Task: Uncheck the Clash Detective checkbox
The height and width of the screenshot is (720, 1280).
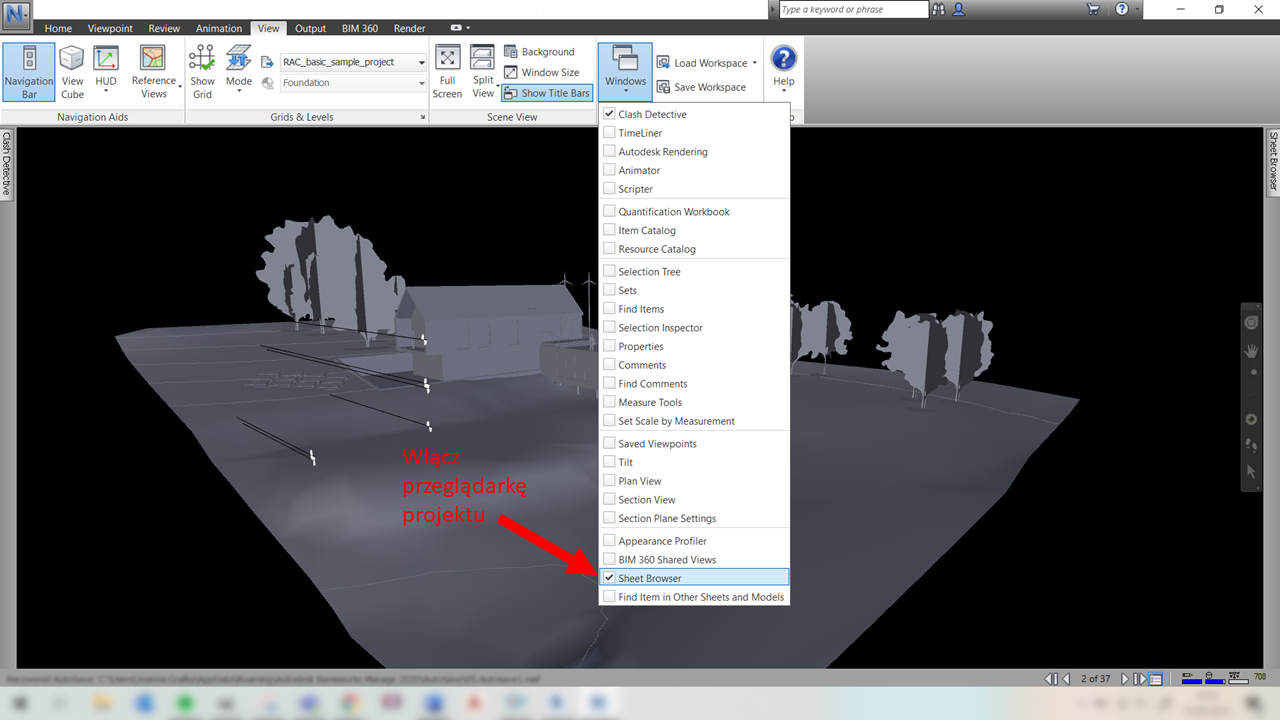Action: click(610, 114)
